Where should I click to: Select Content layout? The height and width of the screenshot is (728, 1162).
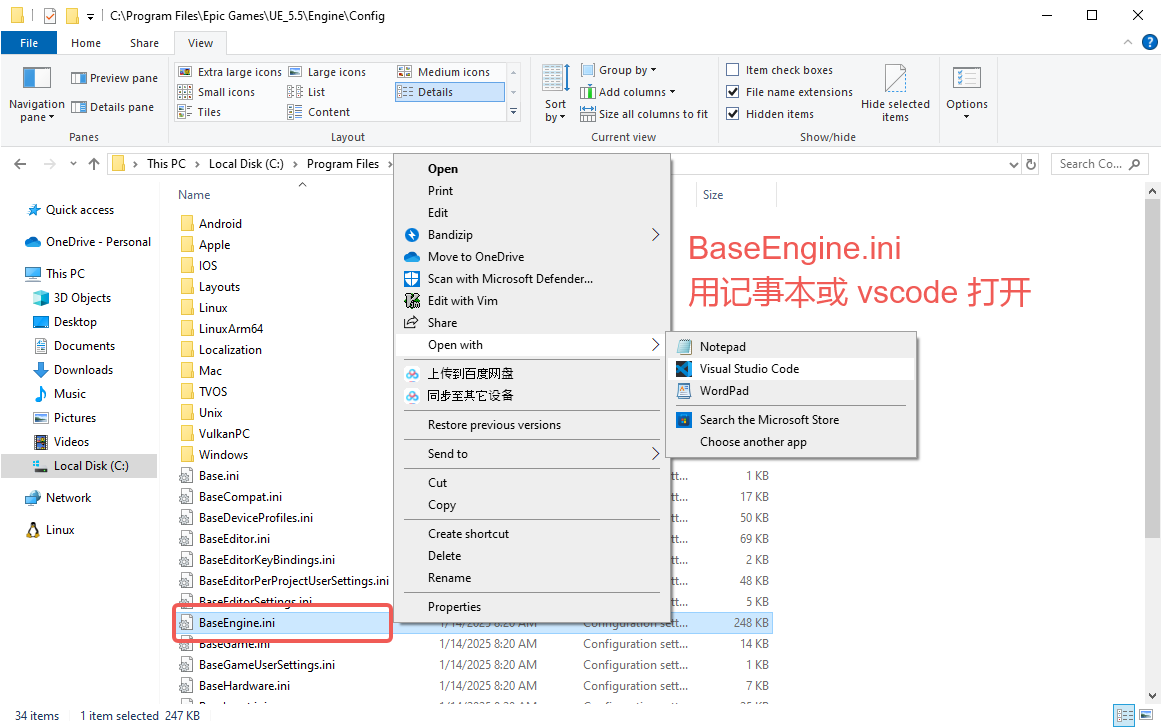tap(319, 112)
